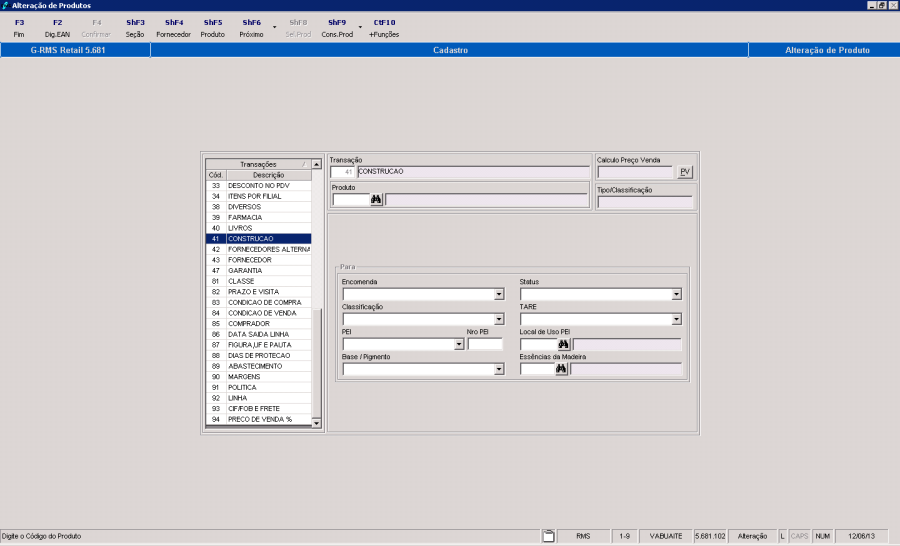Screen dimensions: 900x546
Task: Open the Base / Pigmento dropdown
Action: click(499, 369)
